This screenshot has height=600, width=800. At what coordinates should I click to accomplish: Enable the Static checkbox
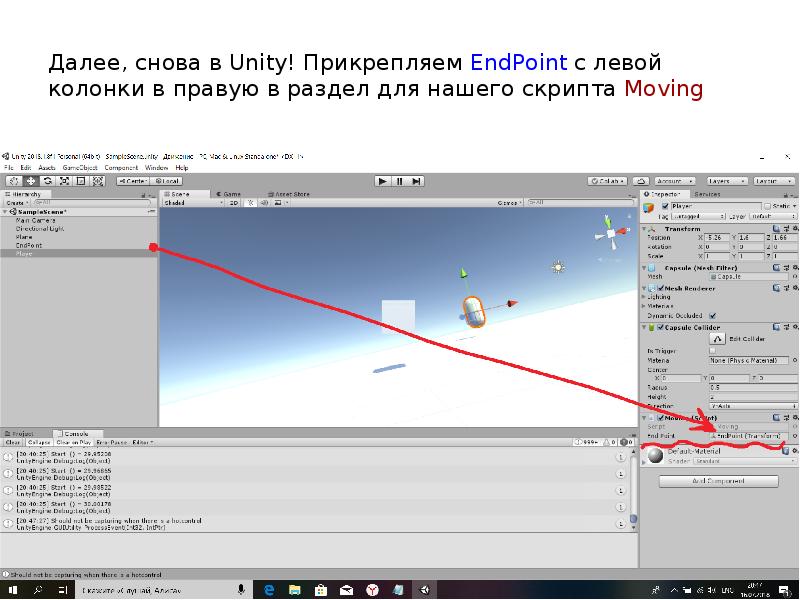pyautogui.click(x=762, y=205)
